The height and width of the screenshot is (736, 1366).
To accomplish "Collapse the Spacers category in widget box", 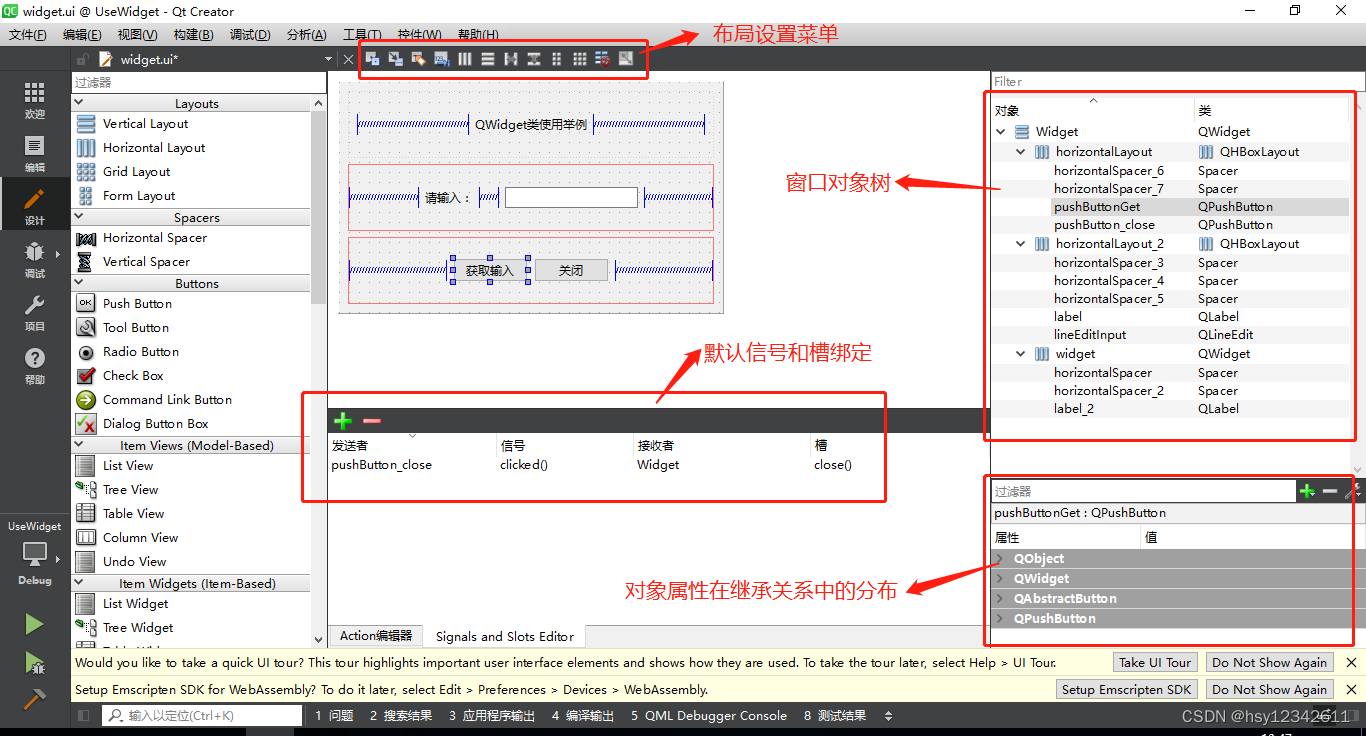I will click(x=79, y=217).
